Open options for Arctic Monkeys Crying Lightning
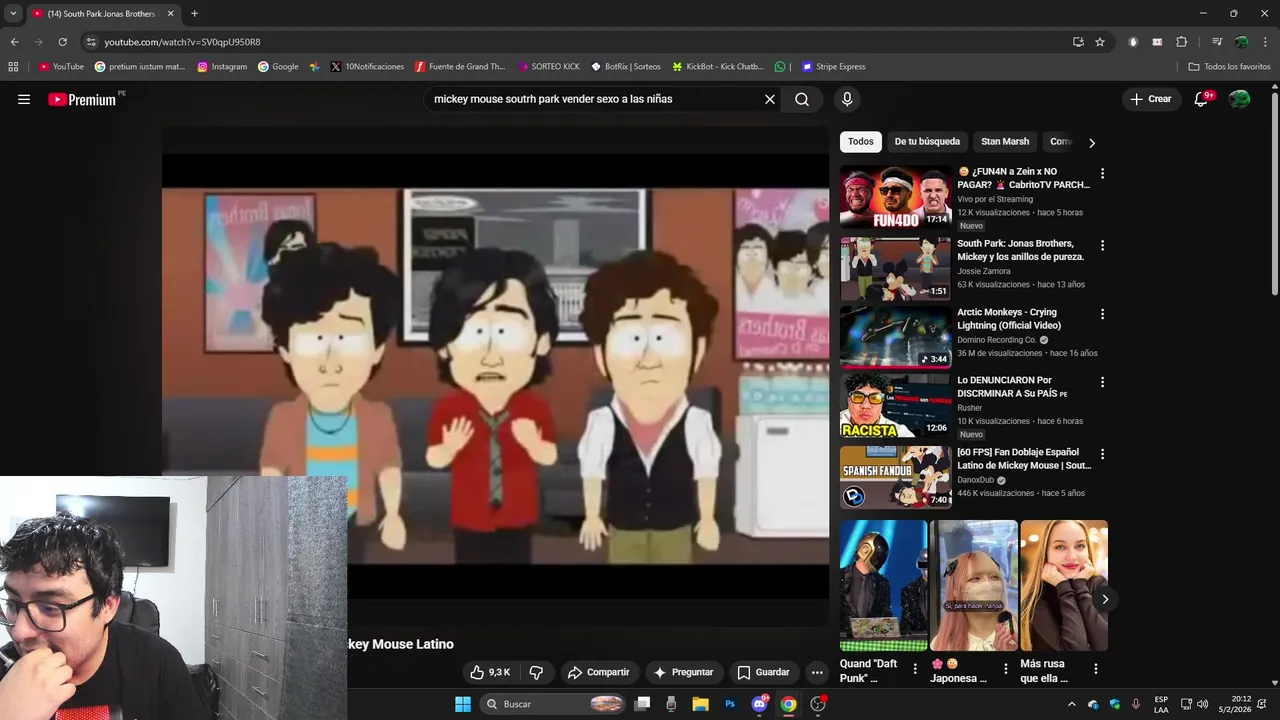Viewport: 1280px width, 720px height. (1102, 314)
